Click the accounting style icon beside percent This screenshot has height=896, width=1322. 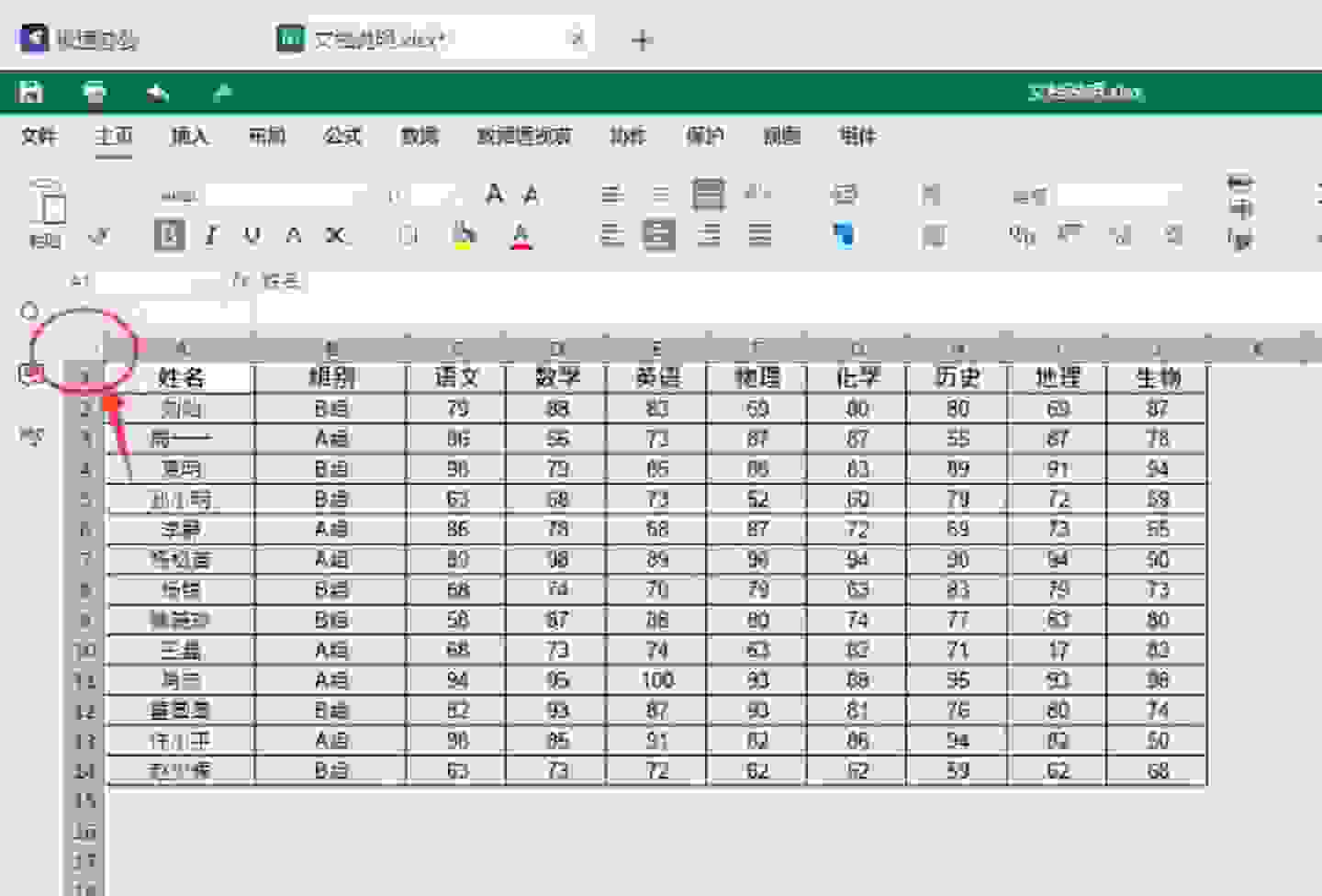coord(1070,235)
